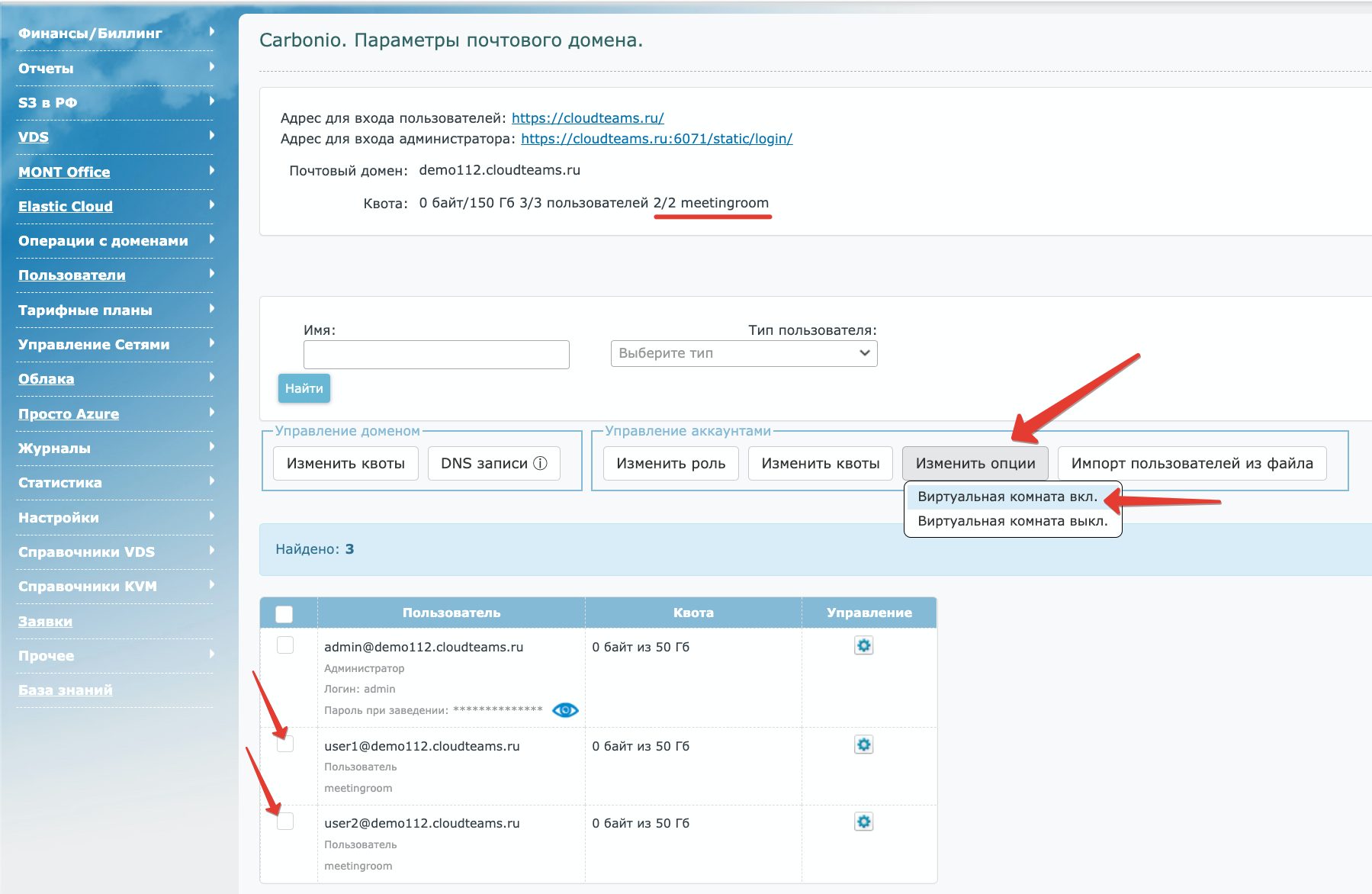Open gear settings for admin@demo112.cloudteams.ru
The image size is (1372, 894).
point(863,646)
